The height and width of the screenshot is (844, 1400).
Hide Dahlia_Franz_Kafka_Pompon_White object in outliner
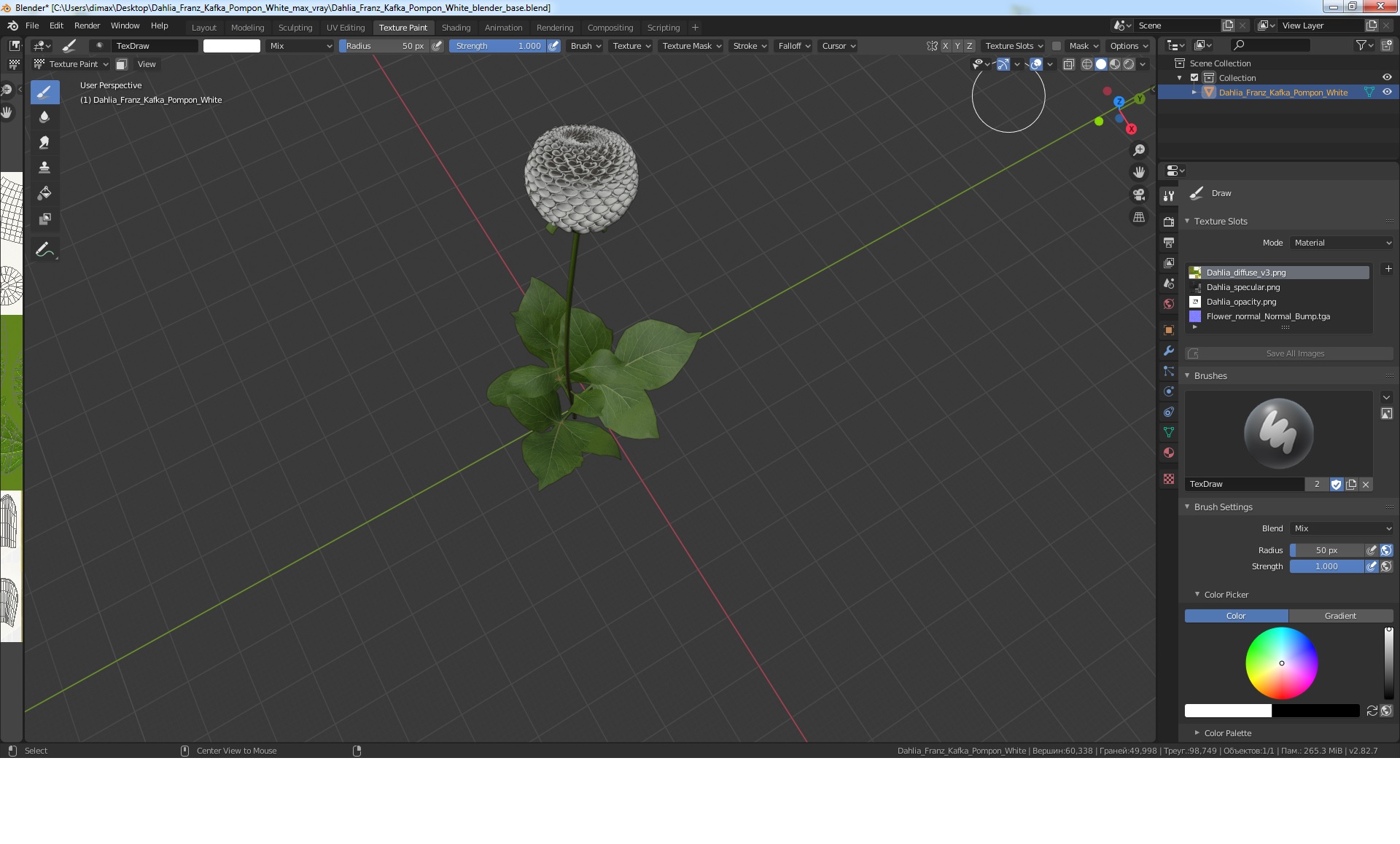click(x=1387, y=93)
